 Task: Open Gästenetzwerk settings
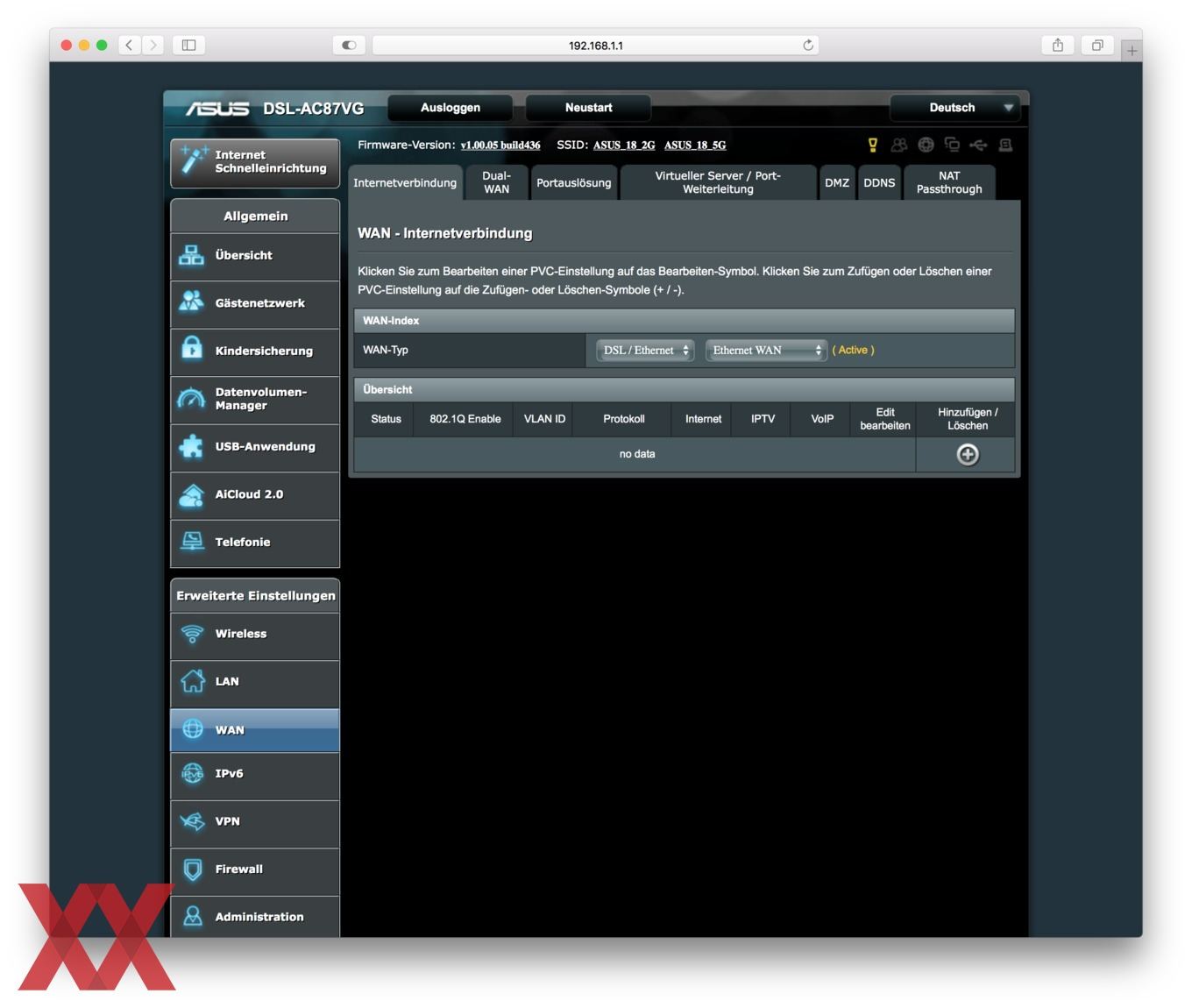(255, 303)
